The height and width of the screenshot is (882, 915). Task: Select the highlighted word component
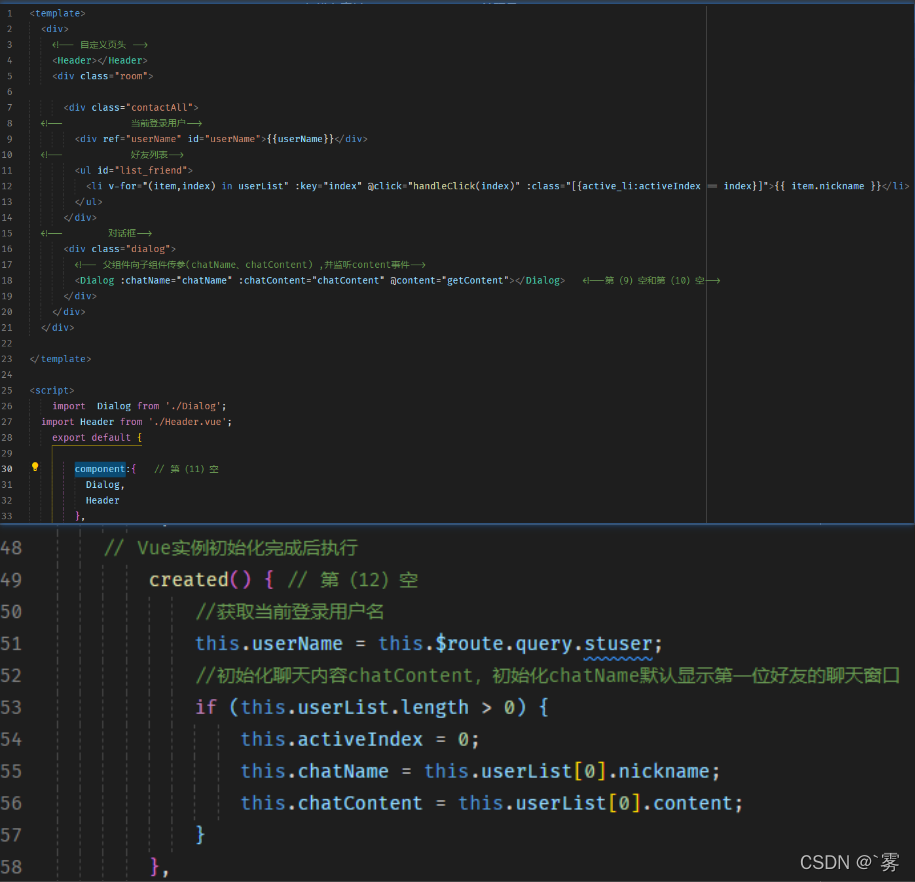pos(100,469)
